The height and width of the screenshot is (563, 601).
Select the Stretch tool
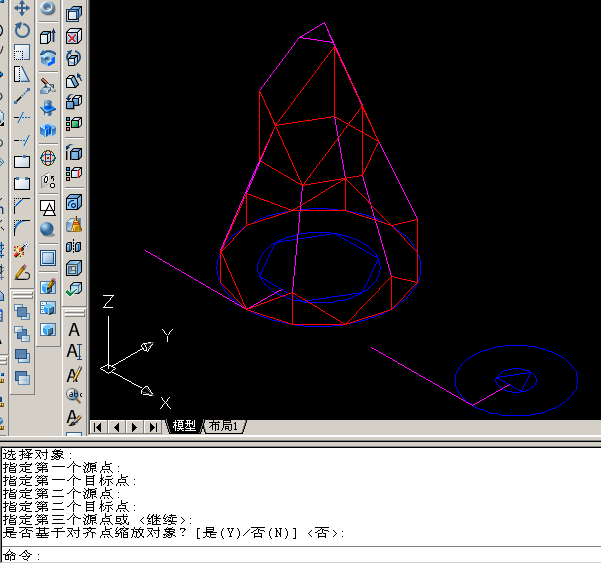tap(22, 74)
